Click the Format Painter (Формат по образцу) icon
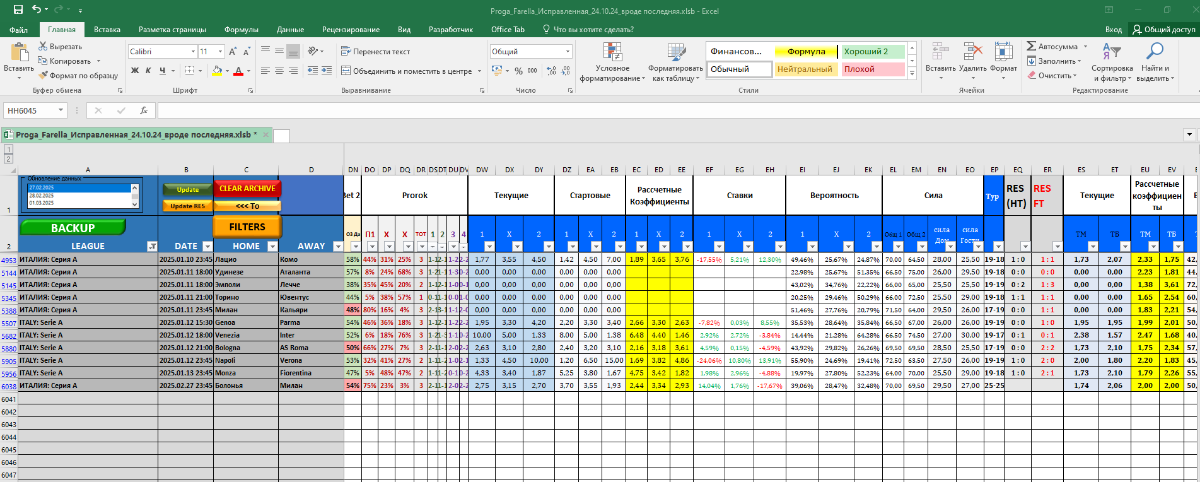The image size is (1200, 482). pos(43,75)
